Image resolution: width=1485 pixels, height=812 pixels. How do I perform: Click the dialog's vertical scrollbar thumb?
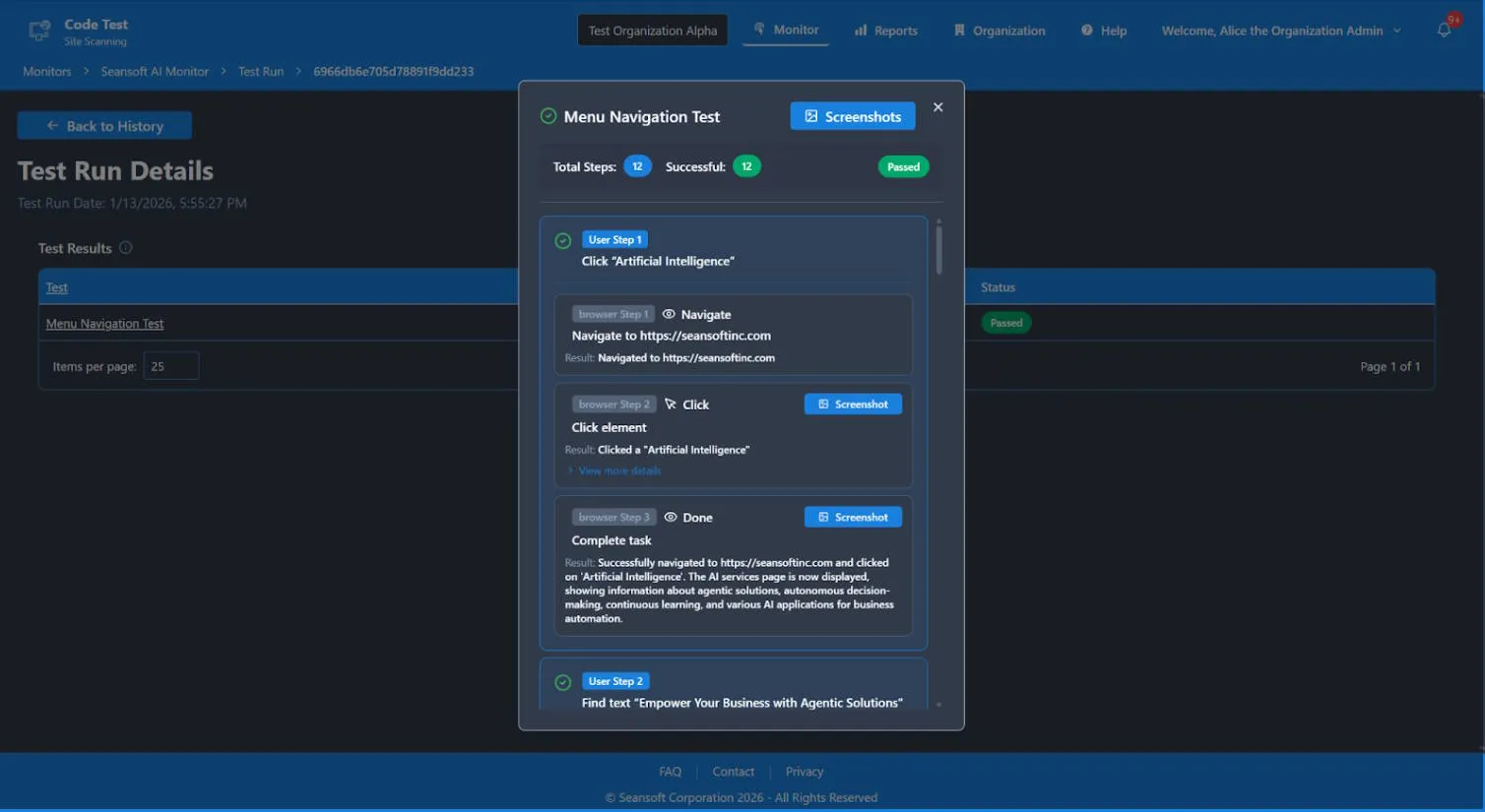[x=938, y=250]
